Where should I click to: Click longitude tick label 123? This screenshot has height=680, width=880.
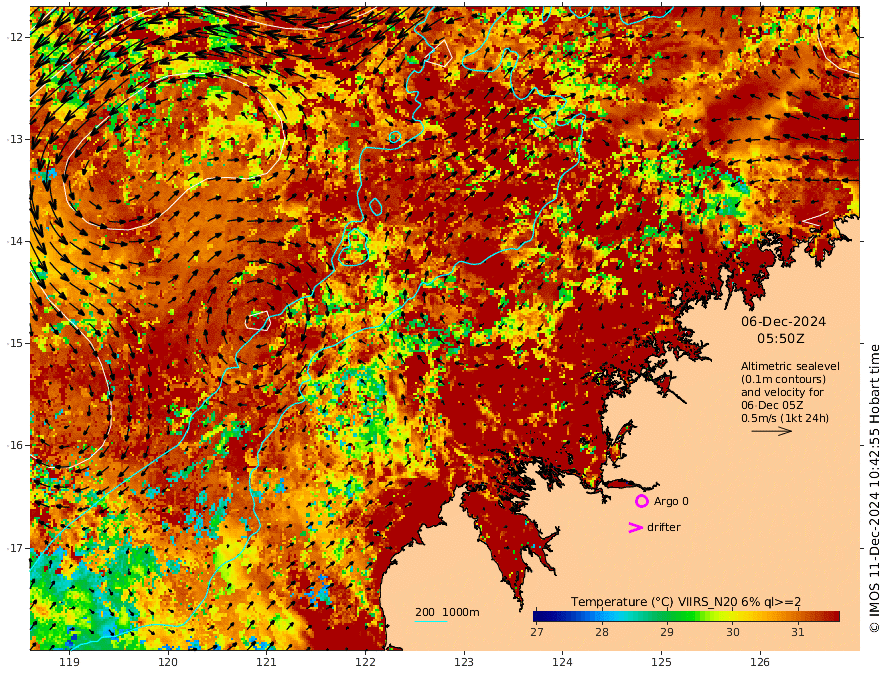[464, 662]
